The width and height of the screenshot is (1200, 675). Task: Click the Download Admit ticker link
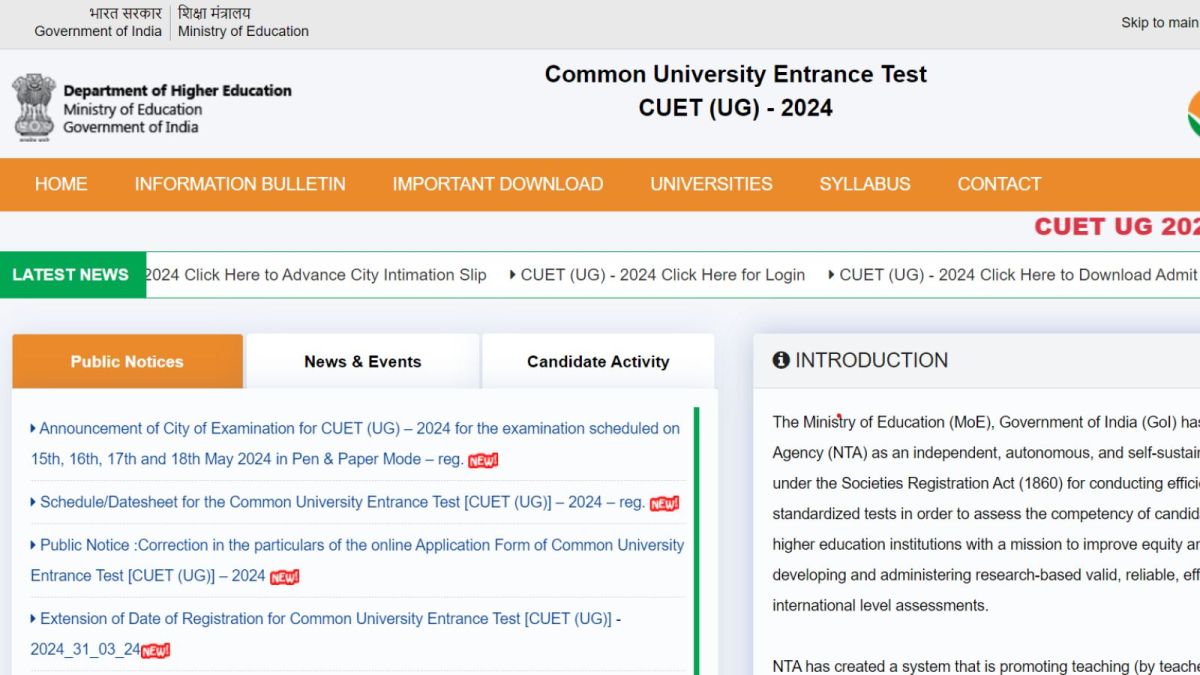[1017, 275]
